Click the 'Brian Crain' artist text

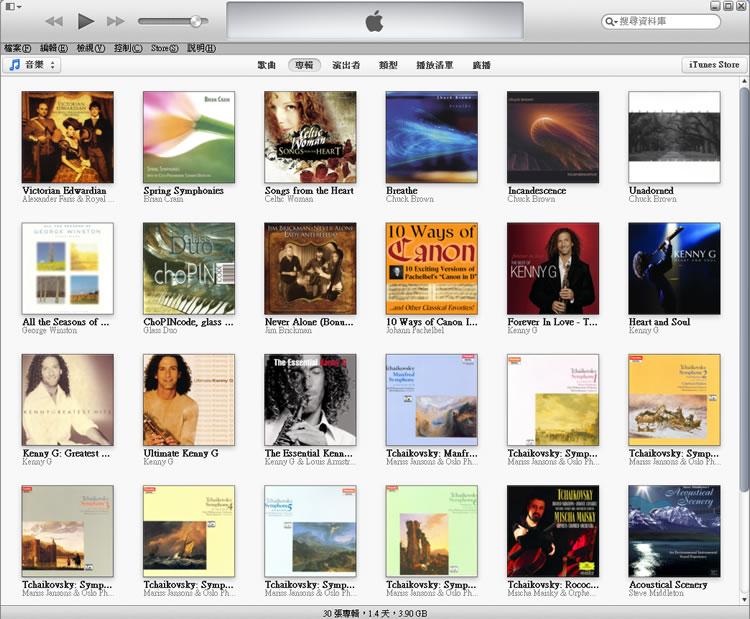163,199
